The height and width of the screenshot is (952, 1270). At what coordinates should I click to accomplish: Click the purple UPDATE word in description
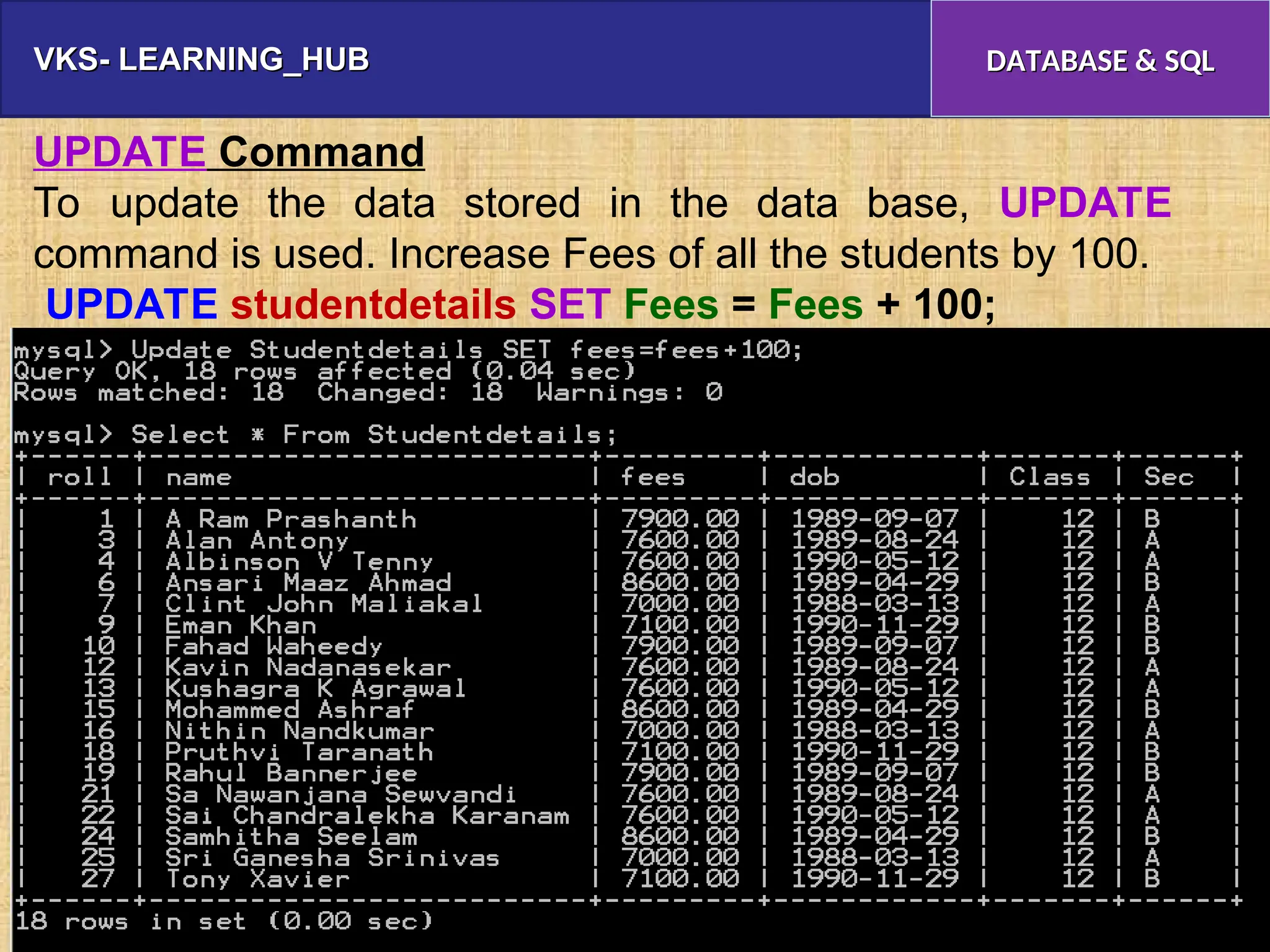[1085, 203]
